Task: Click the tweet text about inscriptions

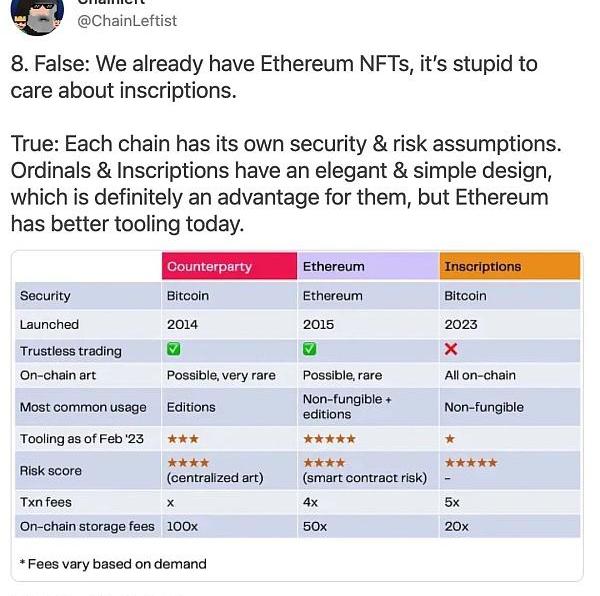Action: (x=285, y=143)
